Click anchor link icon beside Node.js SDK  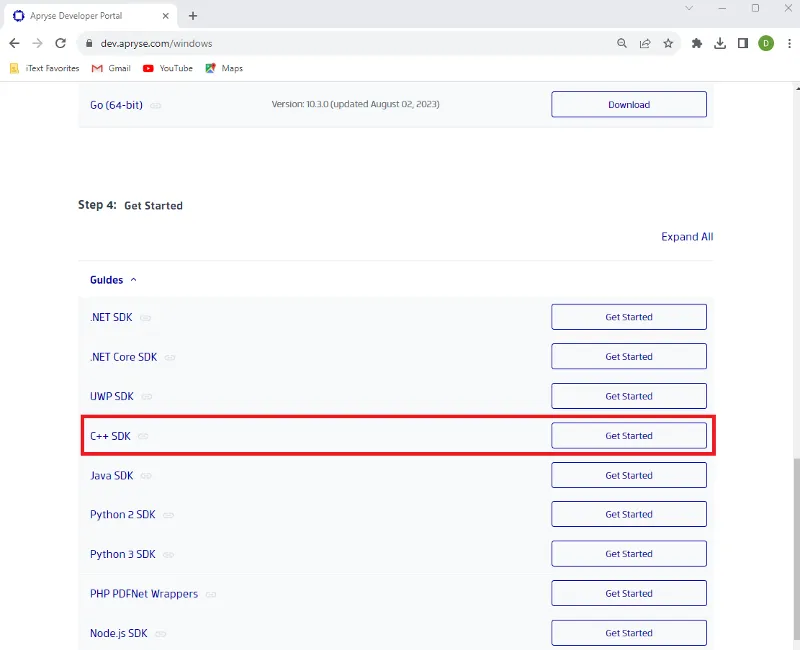tap(161, 634)
